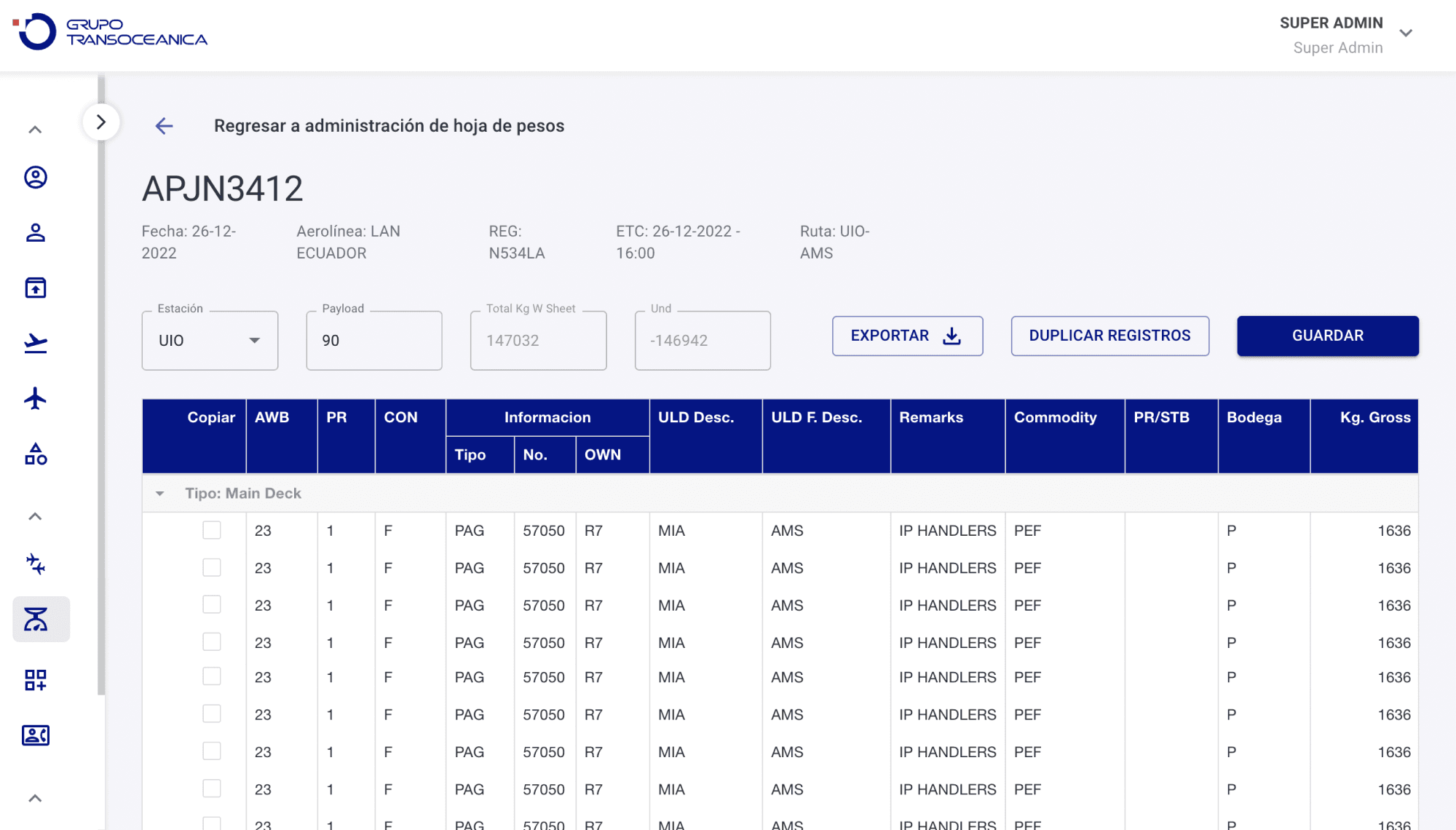This screenshot has width=1456, height=830.
Task: Open the add widgets grid sidebar icon
Action: [x=36, y=680]
